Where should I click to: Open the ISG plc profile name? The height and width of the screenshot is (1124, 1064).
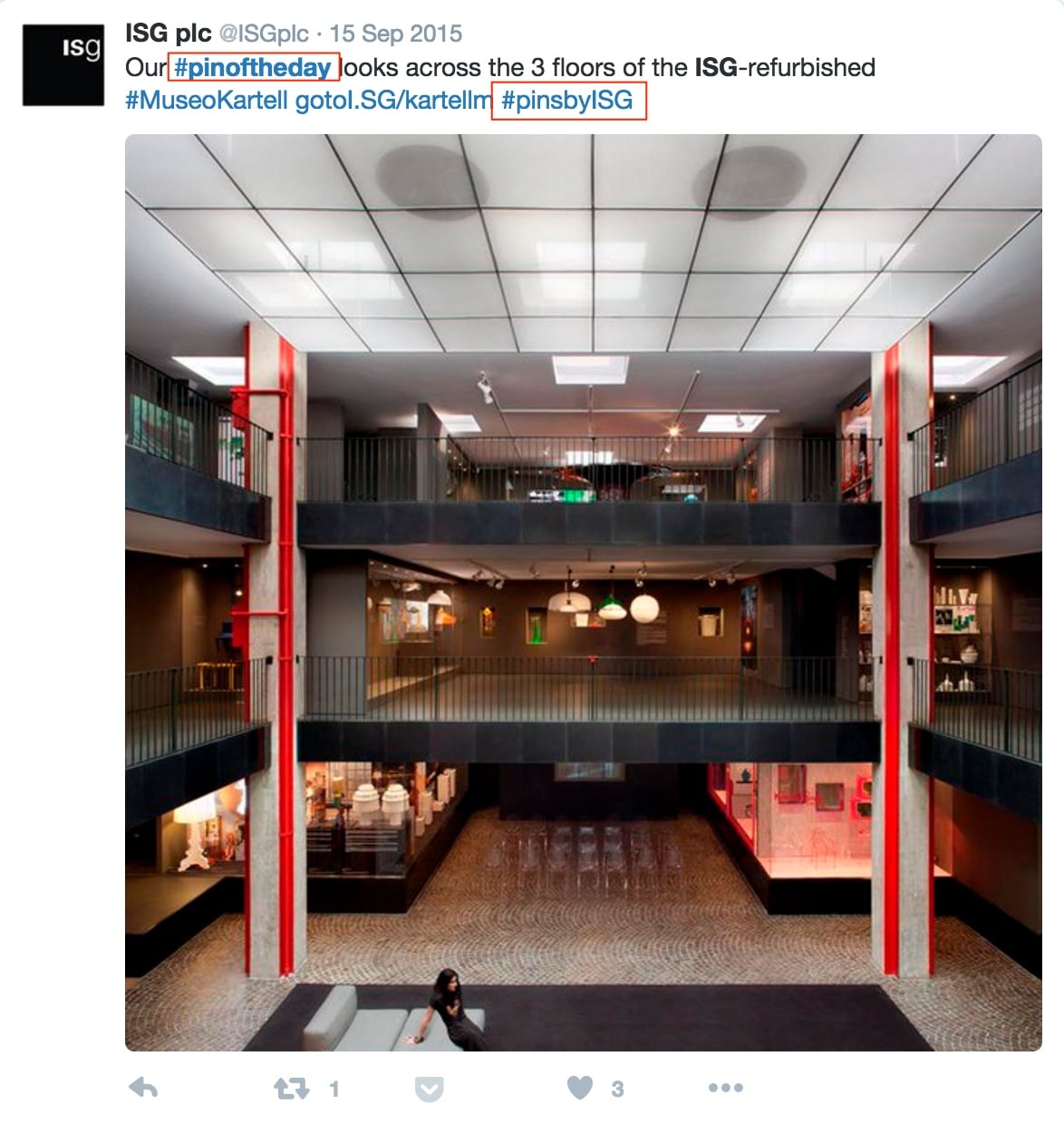(x=169, y=34)
